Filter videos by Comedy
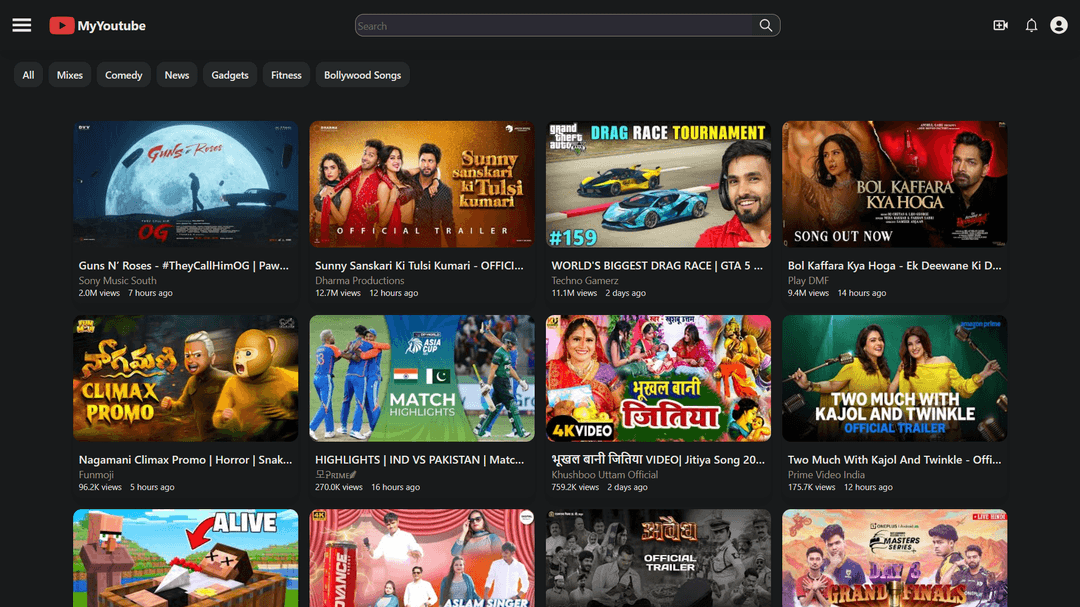This screenshot has height=607, width=1080. [124, 75]
